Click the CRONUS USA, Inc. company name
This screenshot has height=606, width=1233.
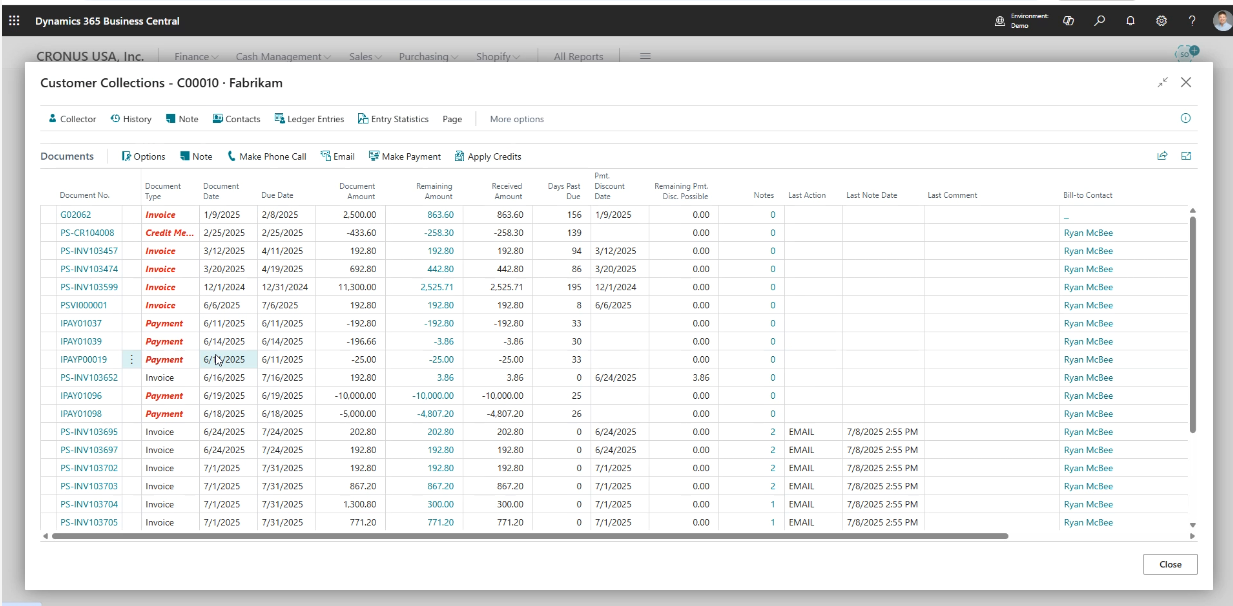[90, 57]
